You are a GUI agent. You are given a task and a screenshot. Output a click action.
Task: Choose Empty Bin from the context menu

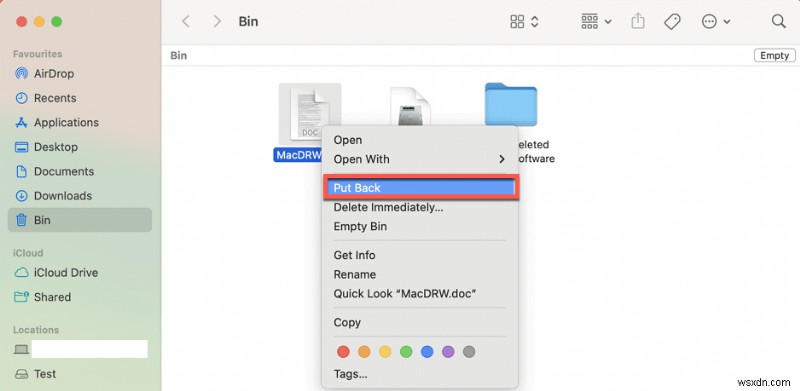tap(419, 227)
